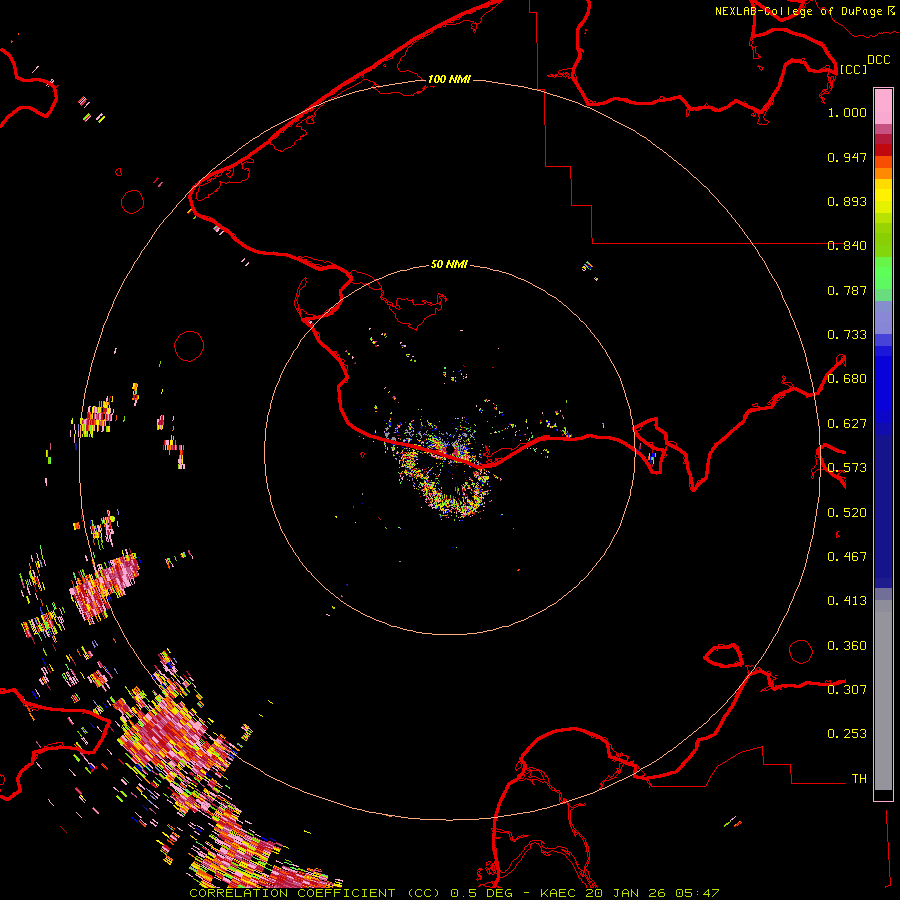Screen dimensions: 900x900
Task: Click the 50 NMI range ring label
Action: pos(449,264)
